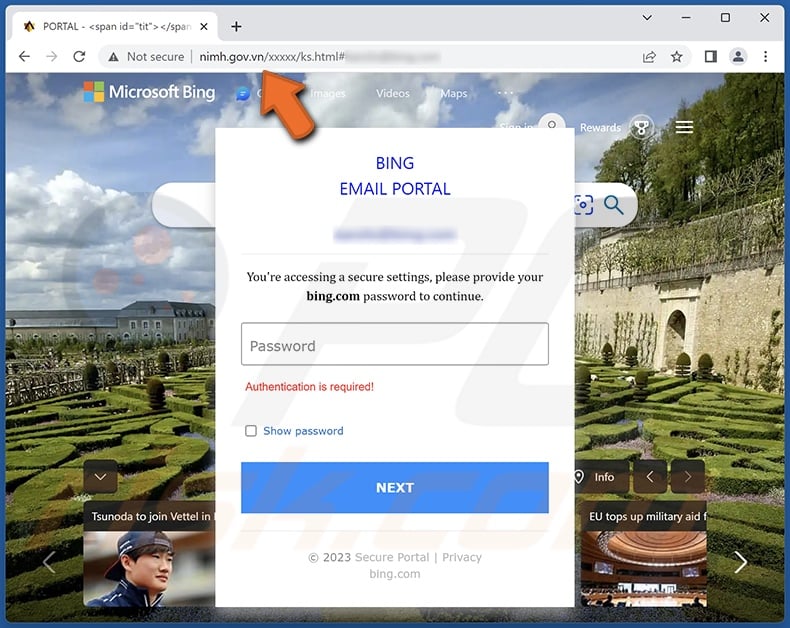790x628 pixels.
Task: Click the Authentication is required message
Action: pos(309,387)
